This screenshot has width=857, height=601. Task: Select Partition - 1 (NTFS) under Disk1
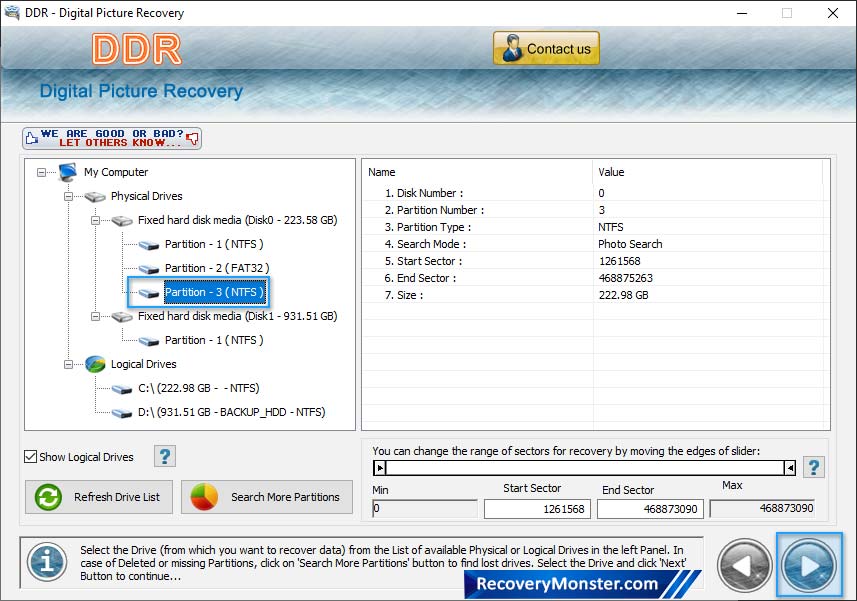tap(214, 340)
